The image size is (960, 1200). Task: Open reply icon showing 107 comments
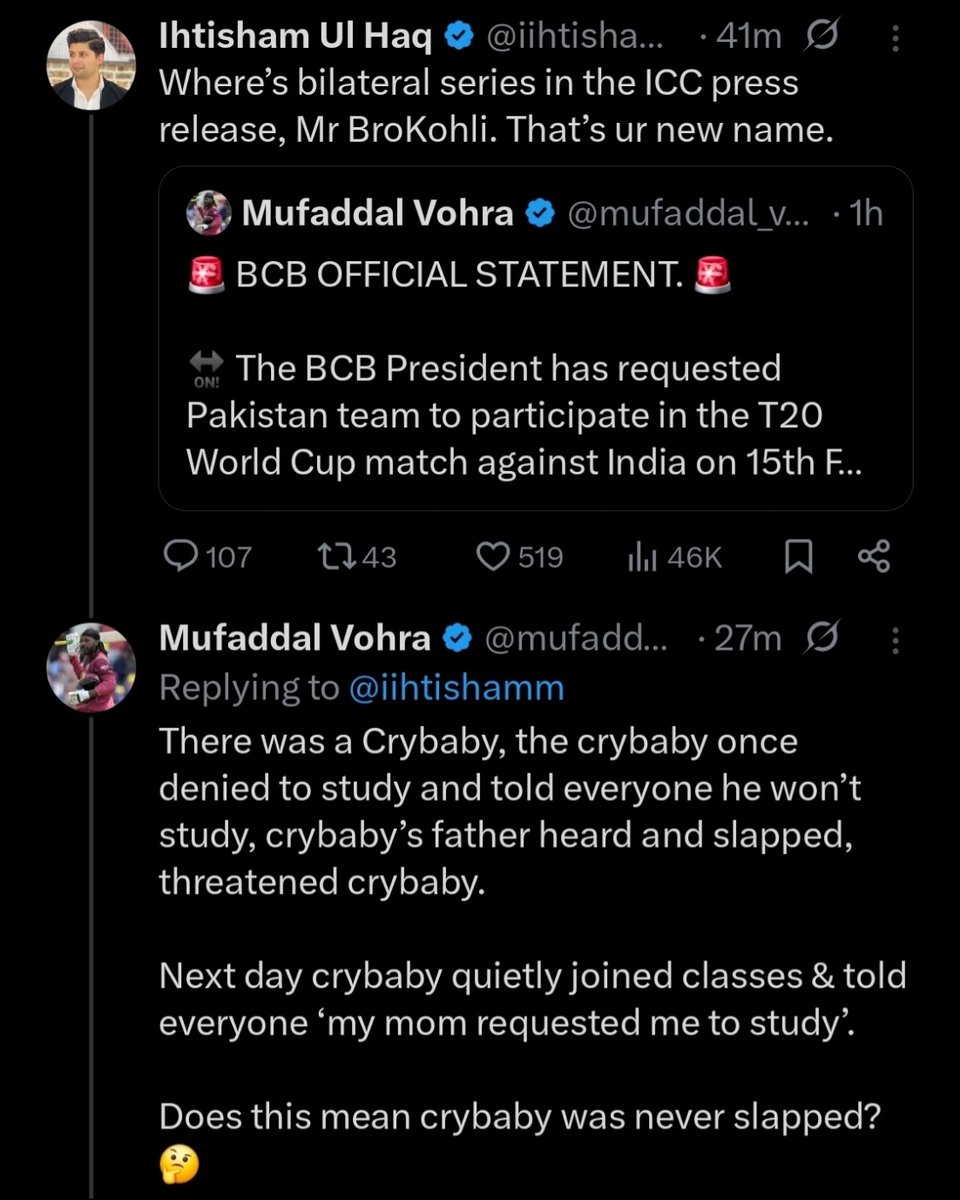(x=181, y=557)
